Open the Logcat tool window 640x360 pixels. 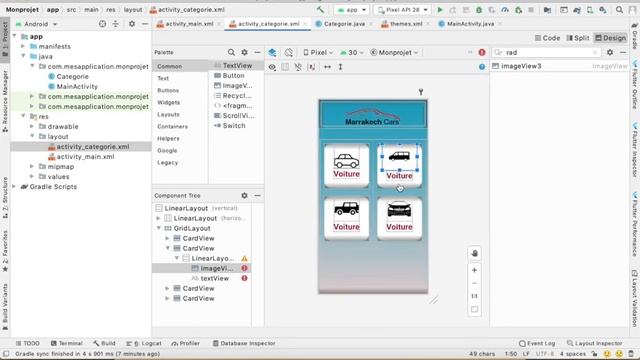(x=144, y=343)
